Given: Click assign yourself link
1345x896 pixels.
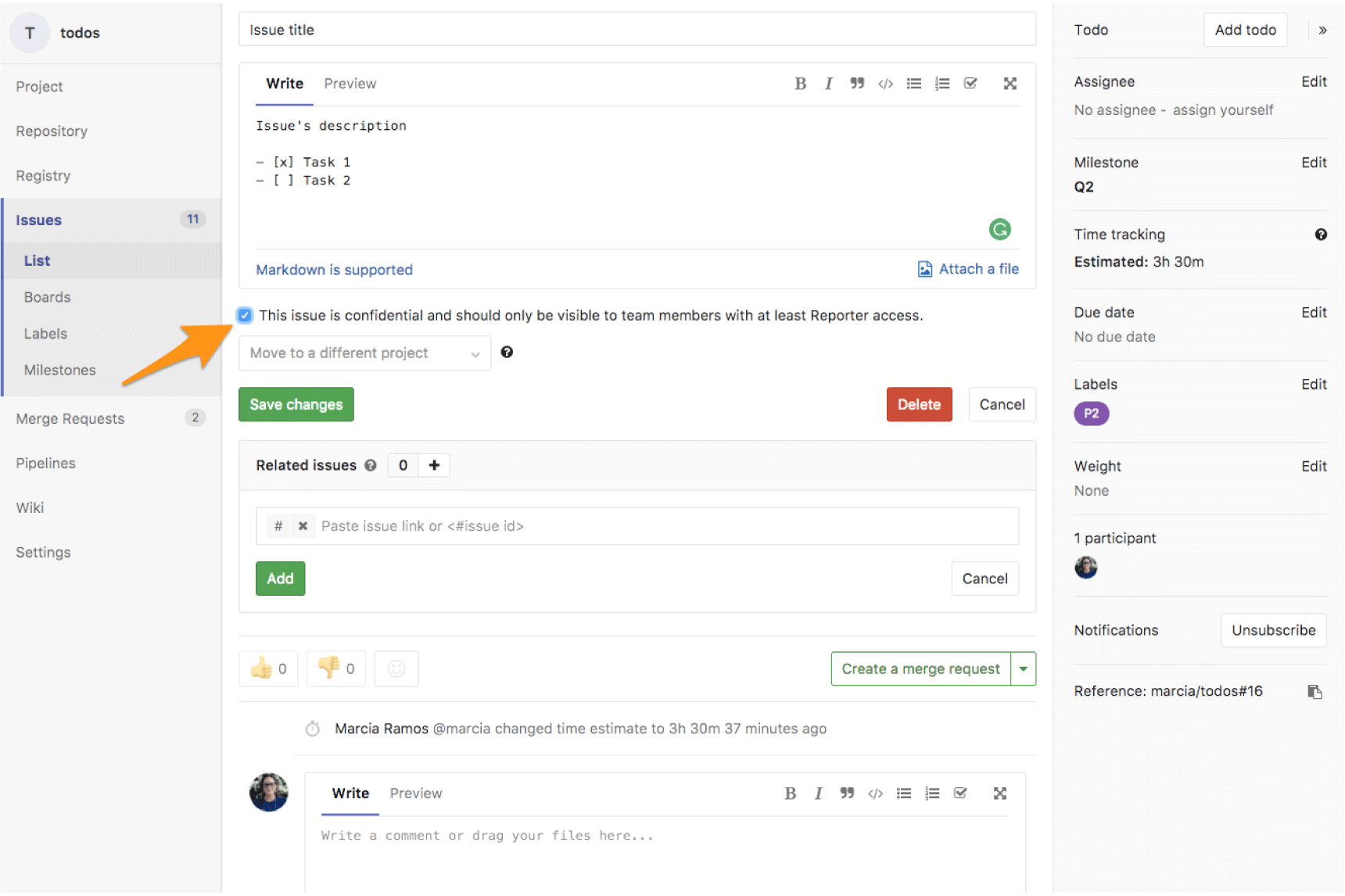Looking at the screenshot, I should (x=1223, y=110).
